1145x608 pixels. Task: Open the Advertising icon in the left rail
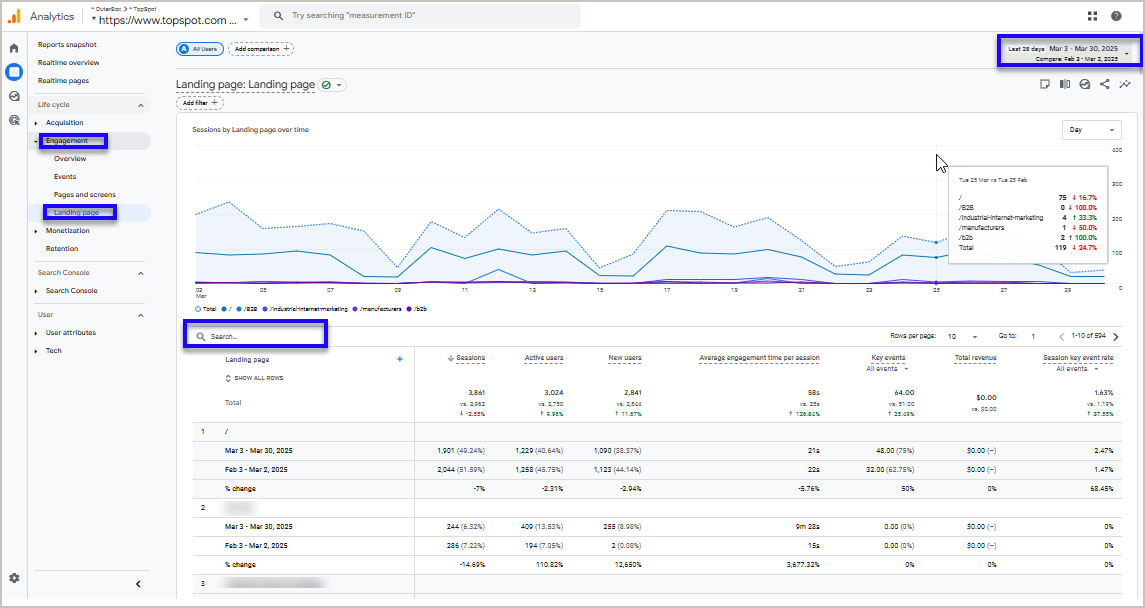coord(13,119)
